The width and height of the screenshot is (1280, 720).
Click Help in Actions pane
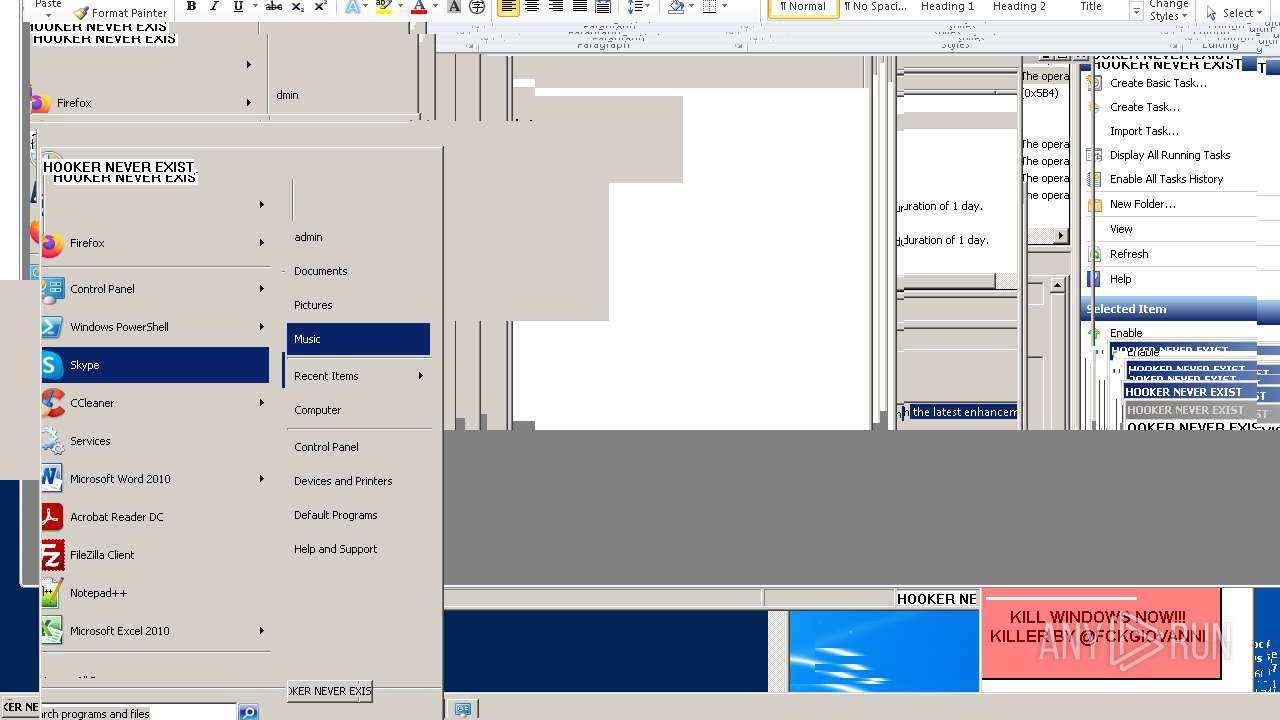click(x=1121, y=279)
